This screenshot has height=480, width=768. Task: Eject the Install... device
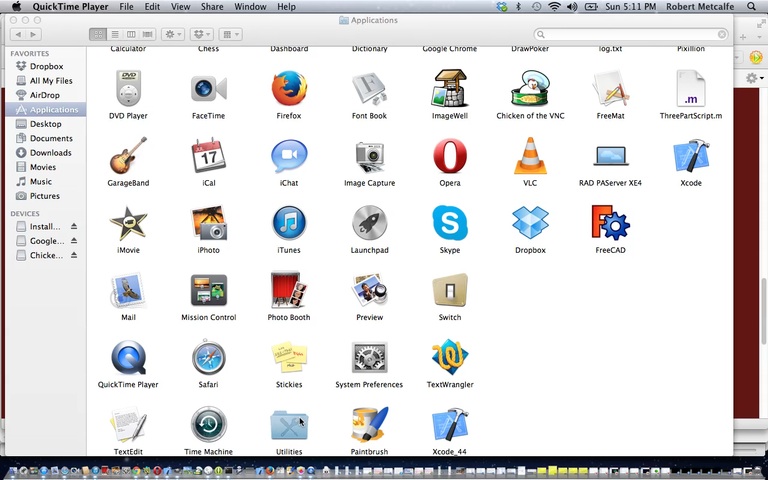(x=74, y=226)
